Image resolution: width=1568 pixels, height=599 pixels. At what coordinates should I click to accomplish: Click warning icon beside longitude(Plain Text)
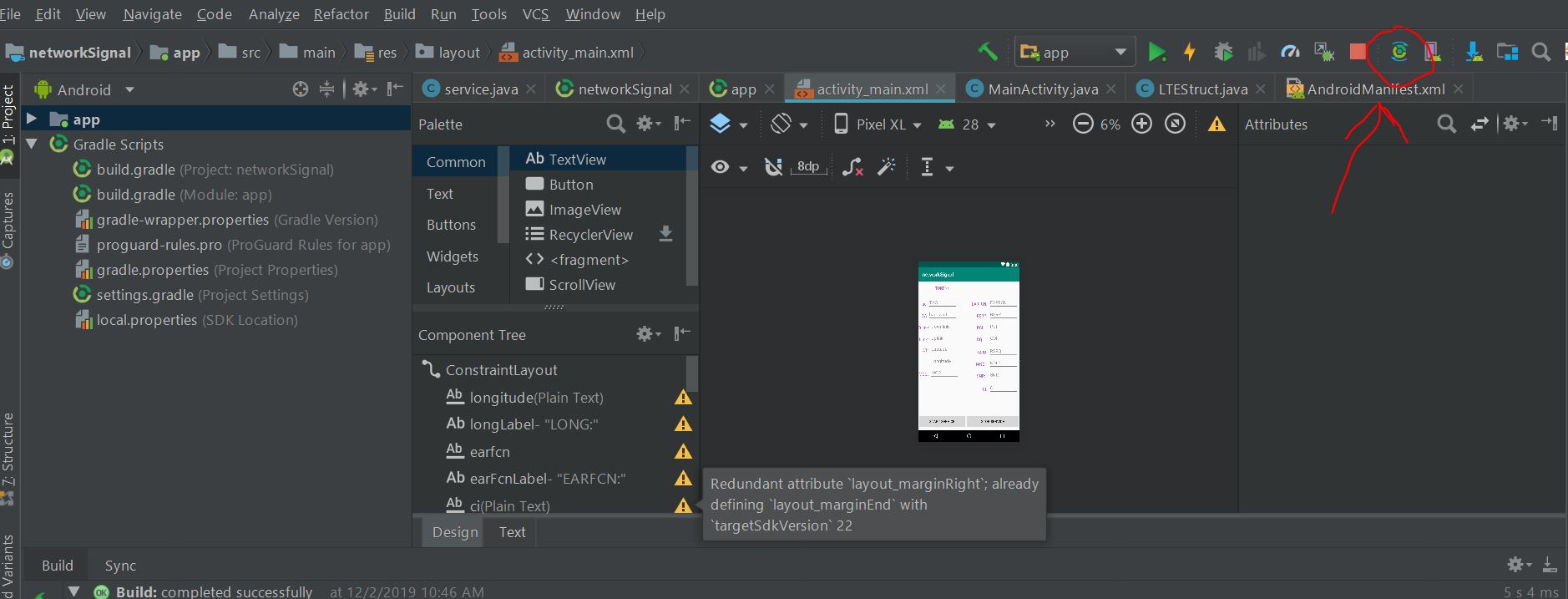(683, 398)
